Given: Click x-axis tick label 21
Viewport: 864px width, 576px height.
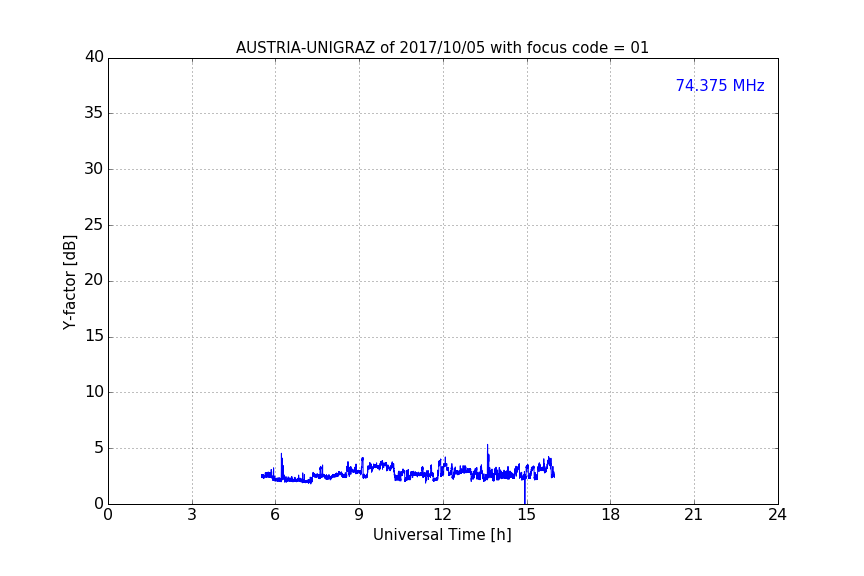Looking at the screenshot, I should [694, 515].
